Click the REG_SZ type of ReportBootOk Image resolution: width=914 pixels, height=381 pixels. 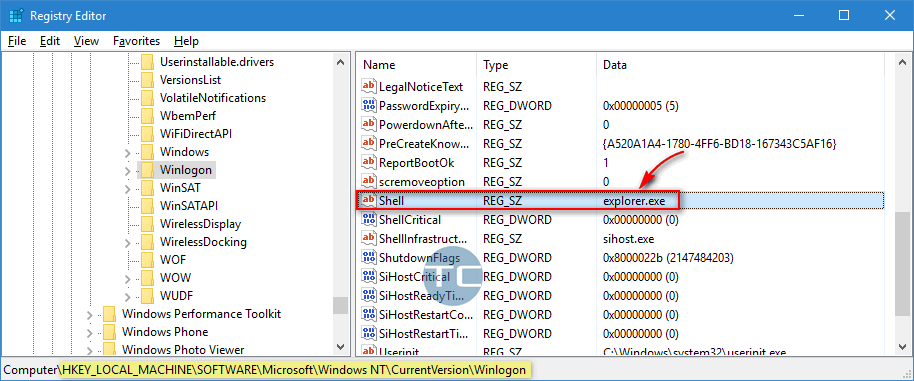tap(502, 163)
